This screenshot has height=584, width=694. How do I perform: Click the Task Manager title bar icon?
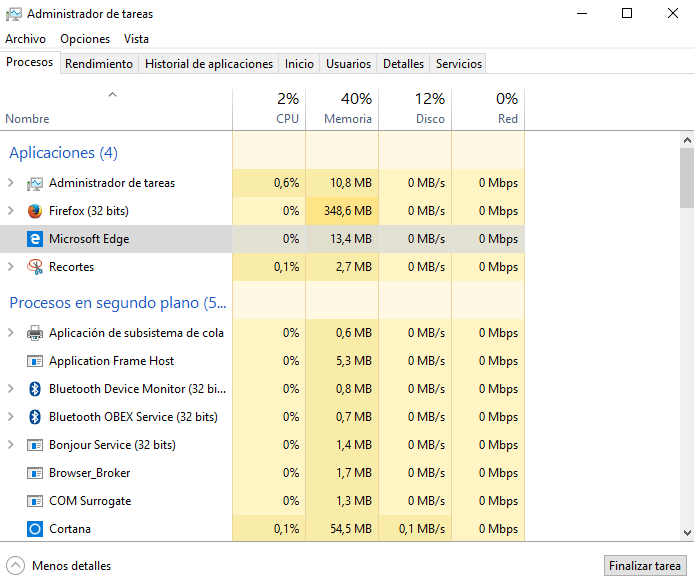tap(13, 14)
